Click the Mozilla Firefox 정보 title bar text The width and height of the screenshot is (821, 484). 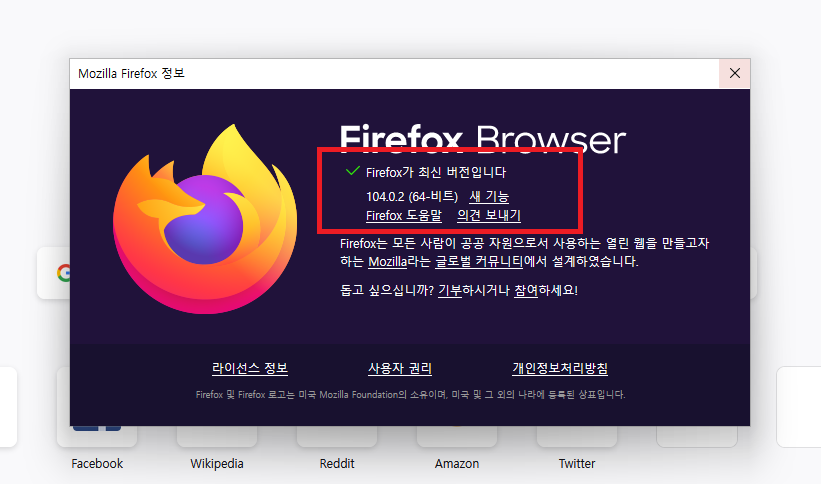[131, 73]
